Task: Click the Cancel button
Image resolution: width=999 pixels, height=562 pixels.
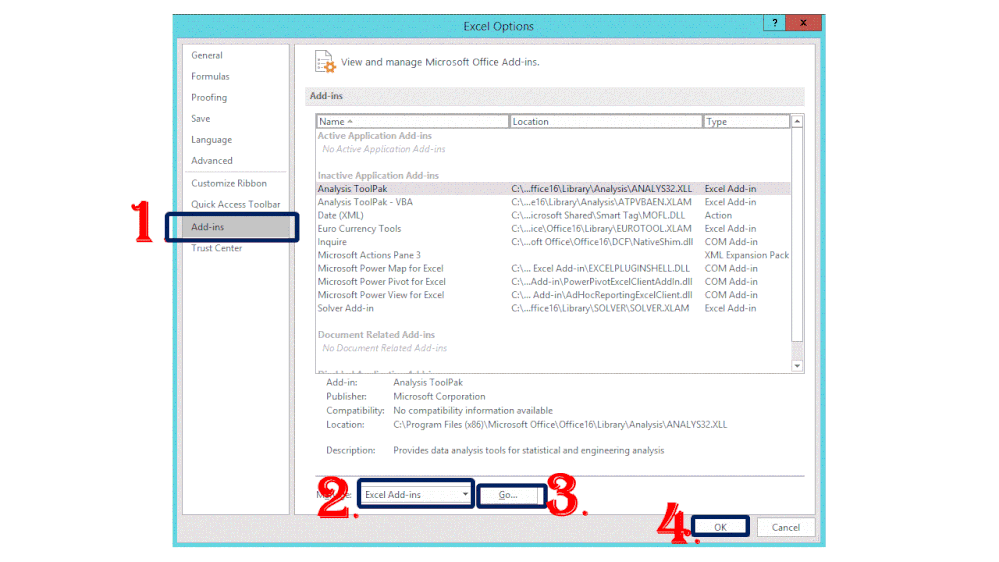Action: [x=786, y=527]
